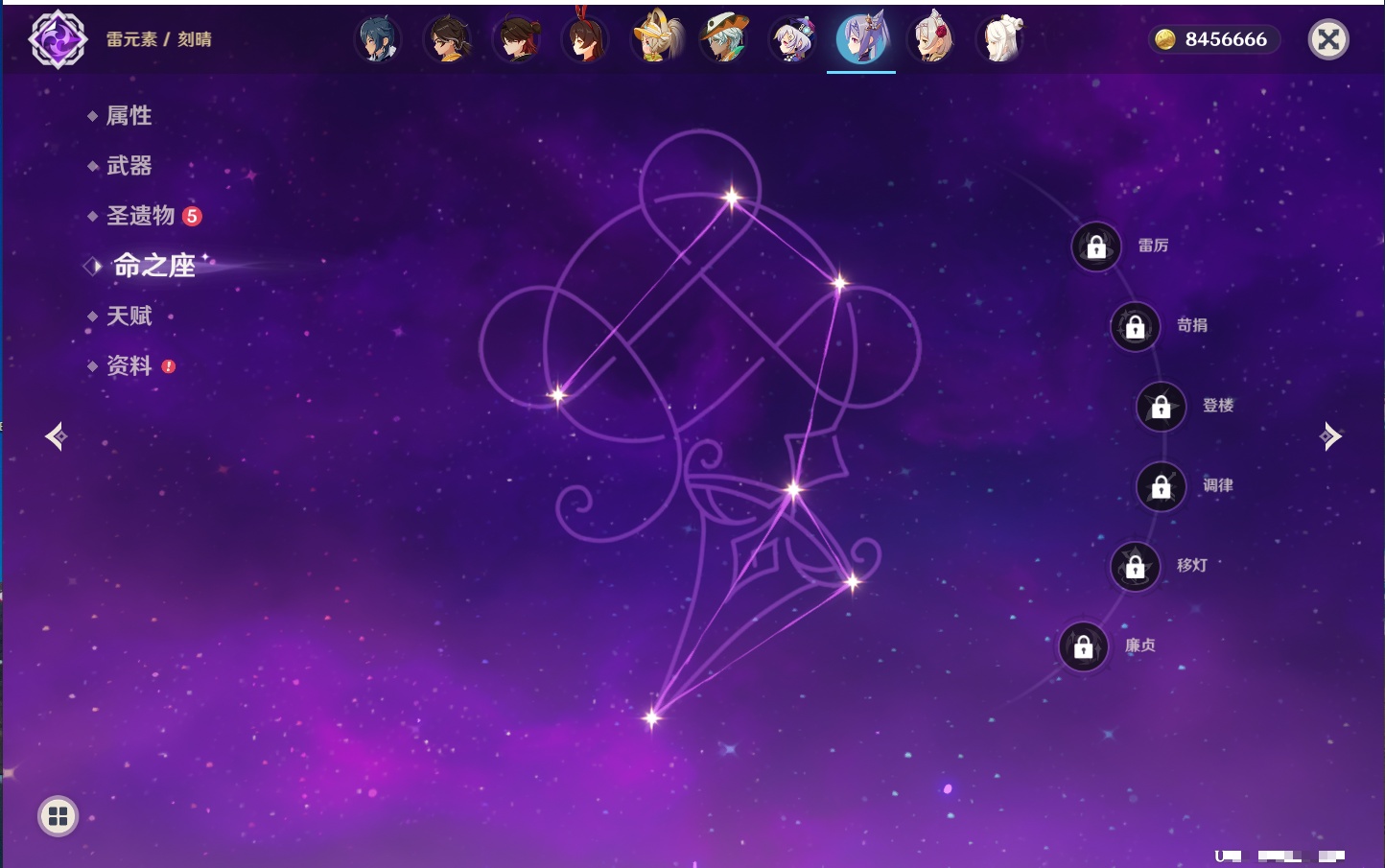Viewport: 1385px width, 868px height.
Task: Click the 雷元素 / 刻晴 title text
Action: click(159, 39)
